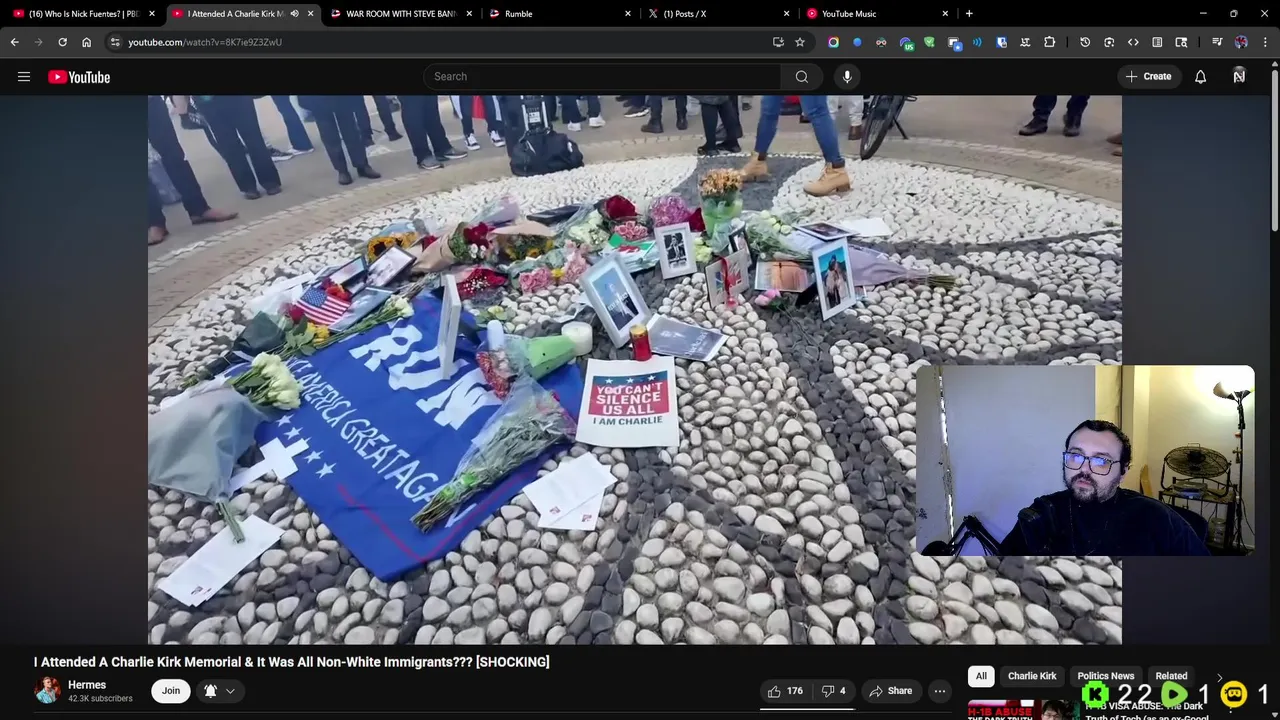Click the main video player frame
The height and width of the screenshot is (720, 1280).
[x=634, y=370]
